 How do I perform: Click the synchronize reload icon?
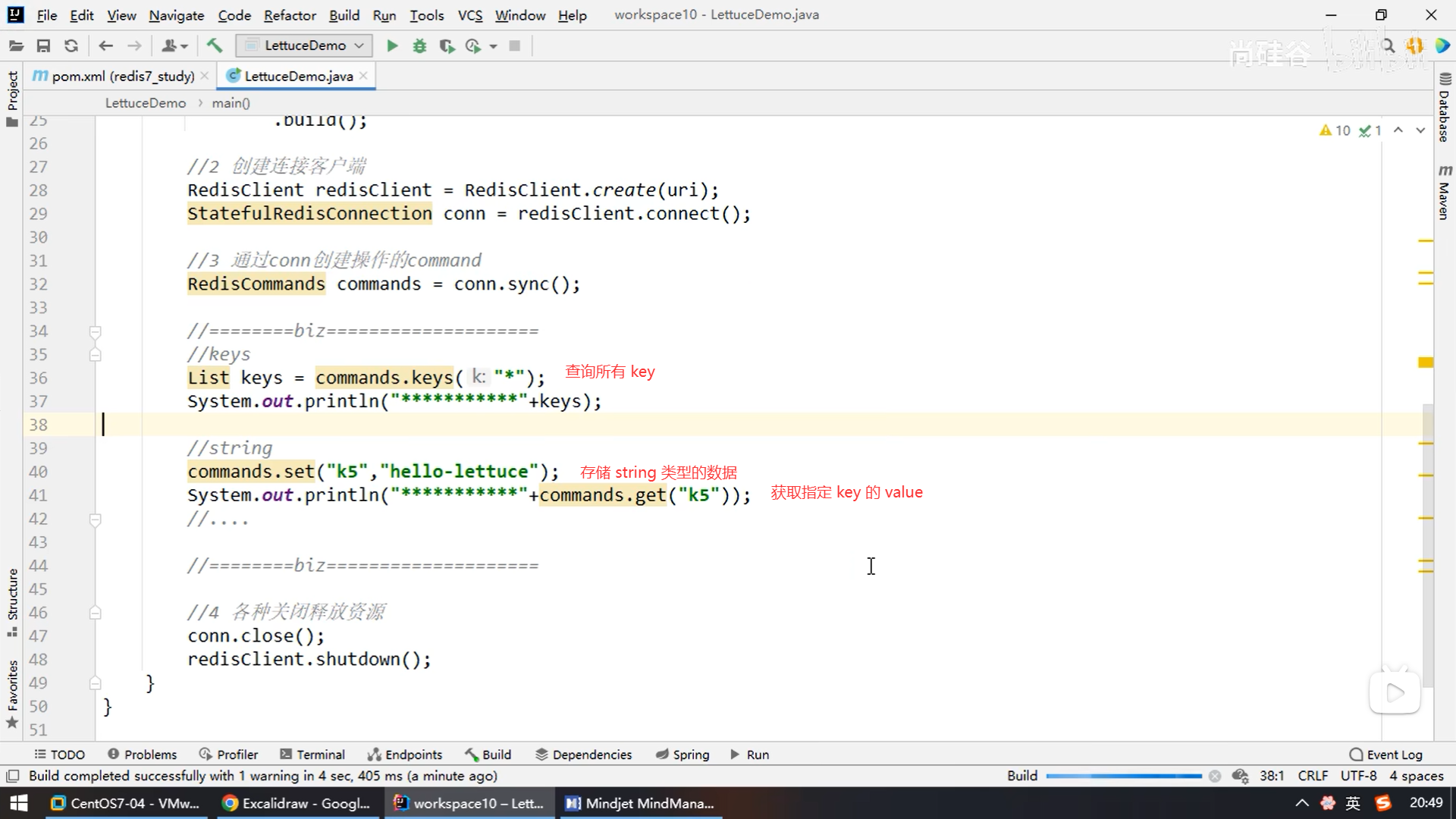click(x=71, y=46)
